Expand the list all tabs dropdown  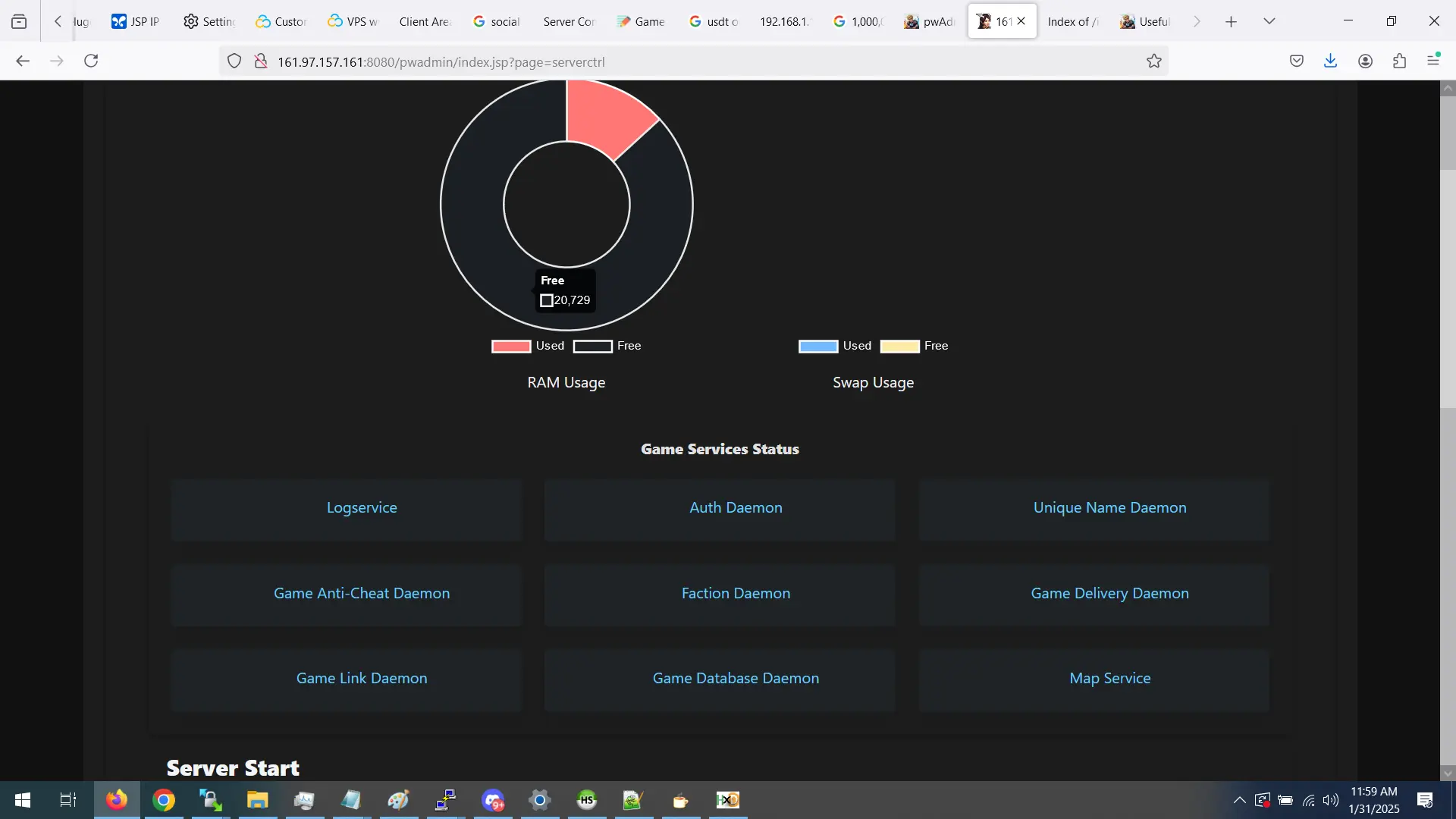click(x=1269, y=22)
